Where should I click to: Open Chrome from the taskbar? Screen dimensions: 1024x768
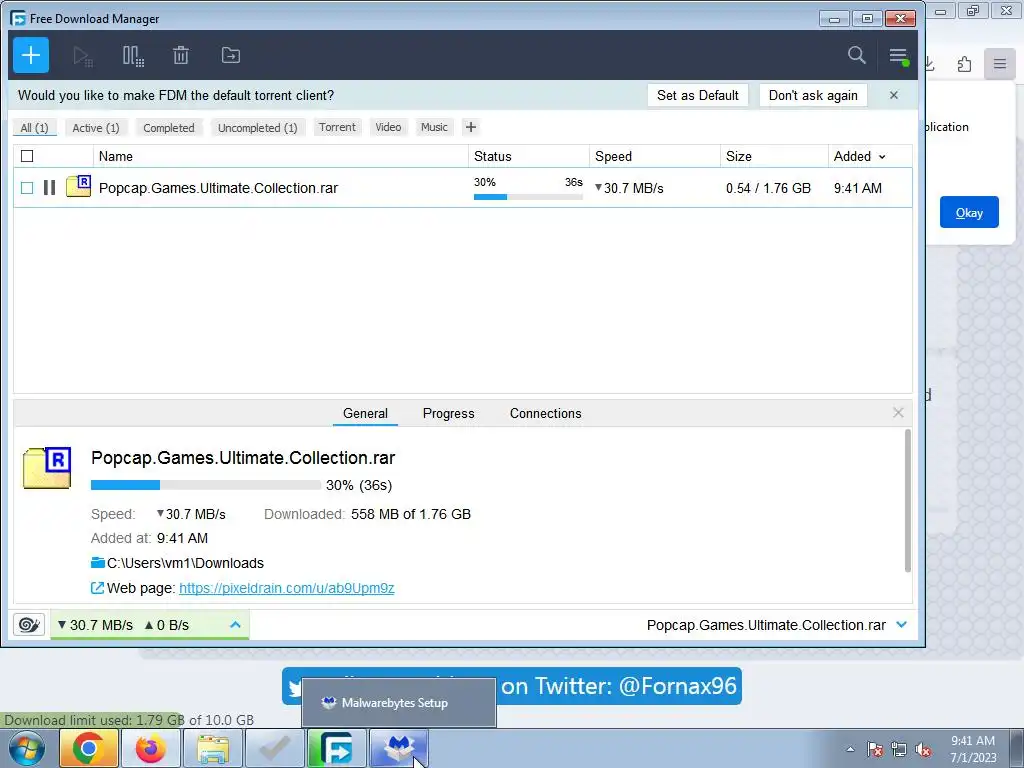(x=89, y=748)
